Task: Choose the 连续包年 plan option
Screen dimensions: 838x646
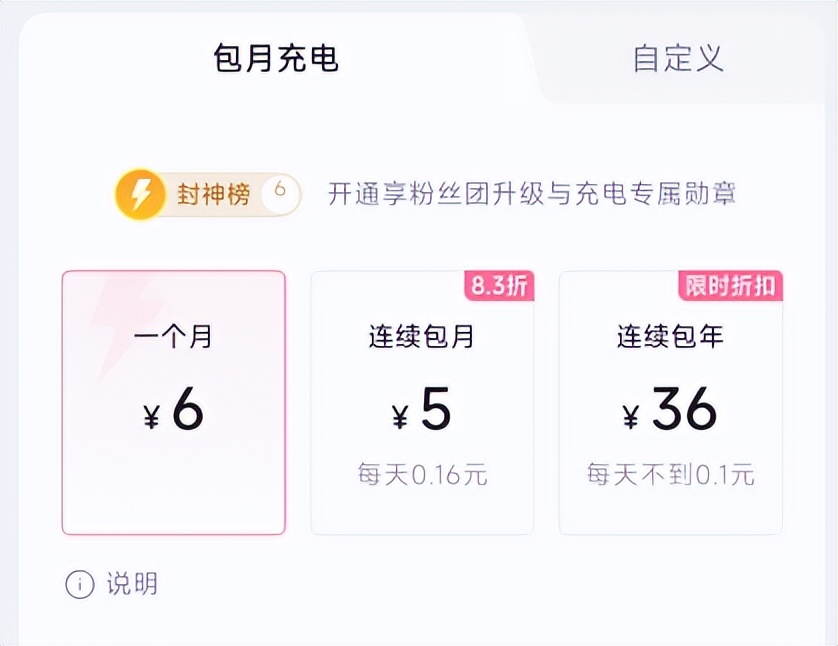Action: point(670,402)
